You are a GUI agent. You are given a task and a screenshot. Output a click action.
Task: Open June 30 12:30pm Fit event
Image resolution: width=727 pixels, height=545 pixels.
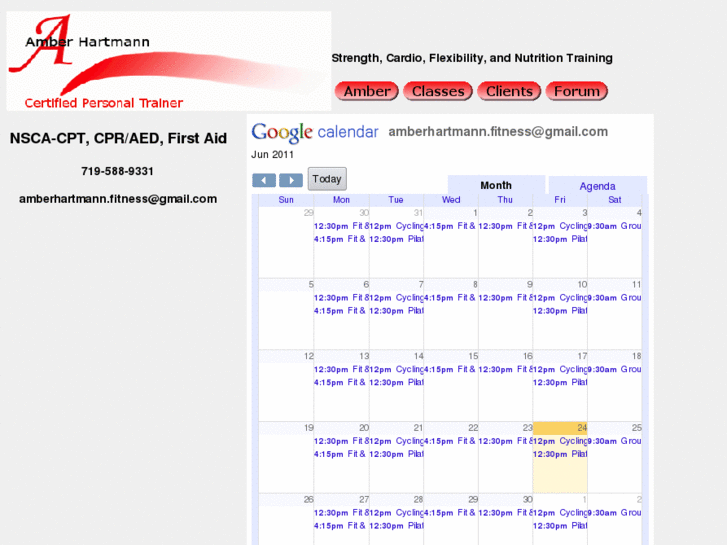pos(505,513)
